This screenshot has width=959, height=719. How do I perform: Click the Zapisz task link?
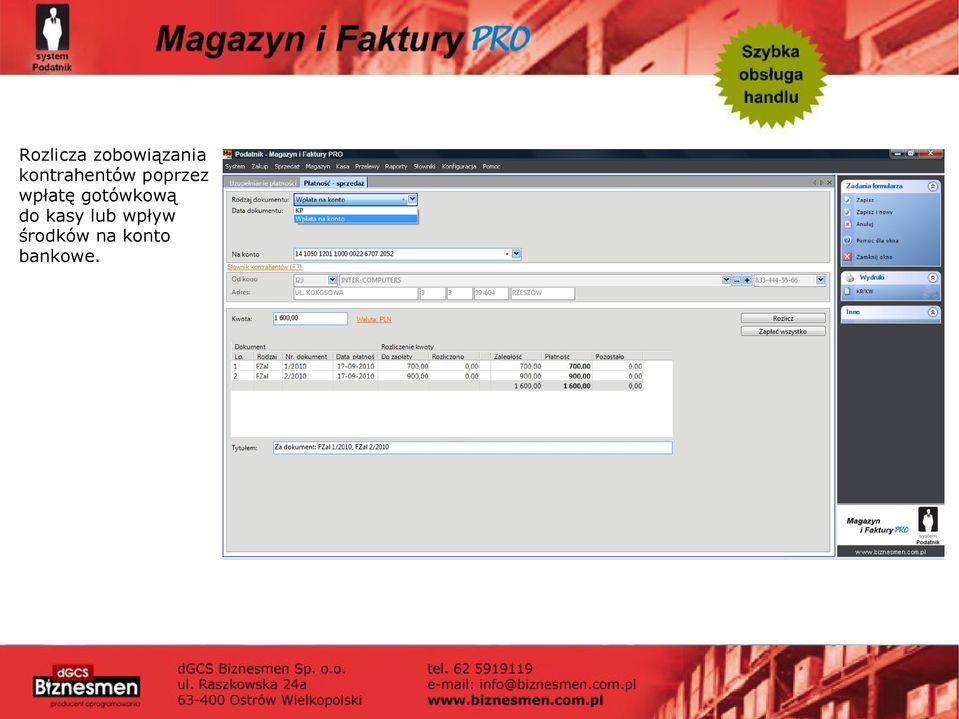tap(865, 200)
